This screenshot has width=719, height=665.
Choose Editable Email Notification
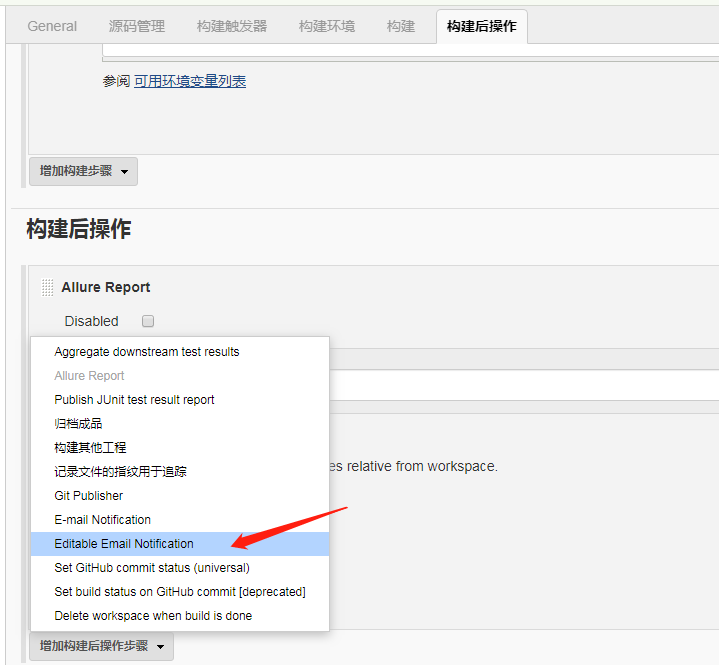180,544
